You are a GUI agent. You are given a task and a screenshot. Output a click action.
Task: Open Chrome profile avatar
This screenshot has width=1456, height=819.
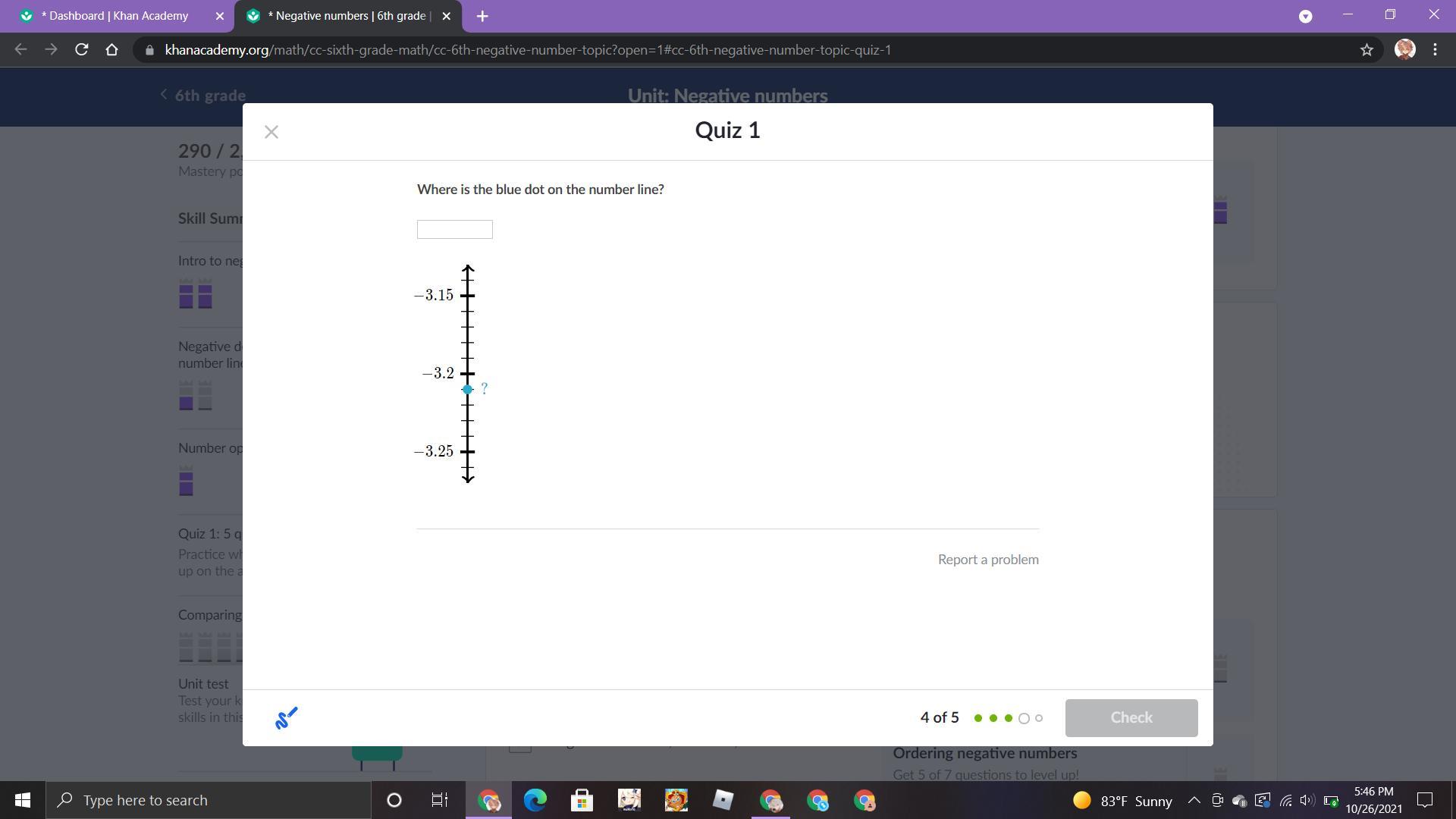pyautogui.click(x=1404, y=49)
